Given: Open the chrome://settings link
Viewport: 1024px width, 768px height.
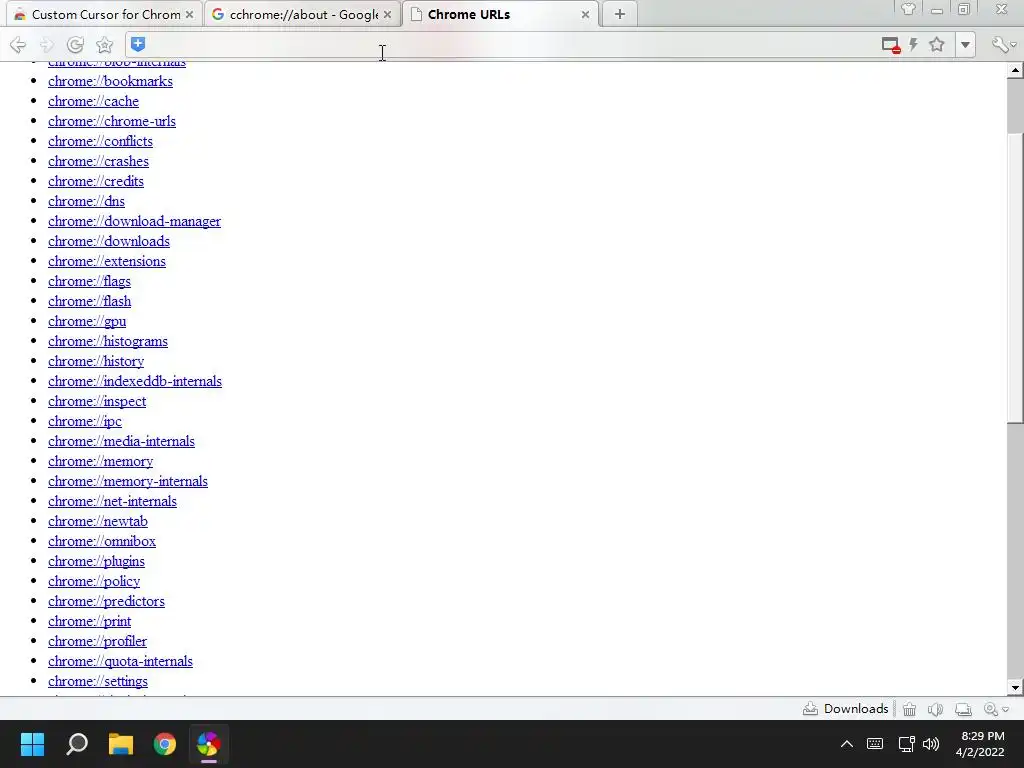Looking at the screenshot, I should (97, 681).
